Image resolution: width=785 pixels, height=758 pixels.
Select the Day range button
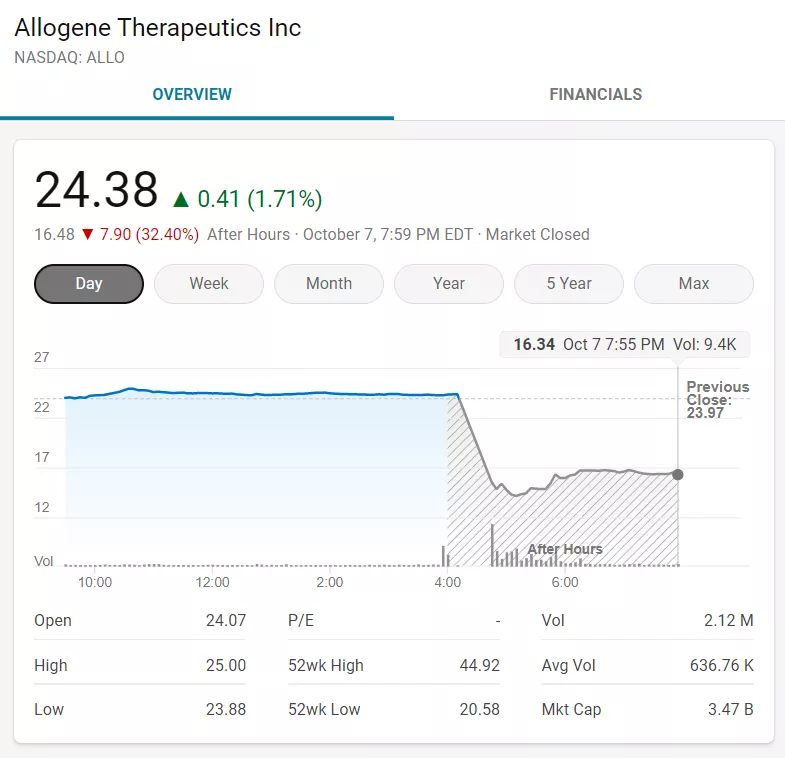click(x=89, y=283)
